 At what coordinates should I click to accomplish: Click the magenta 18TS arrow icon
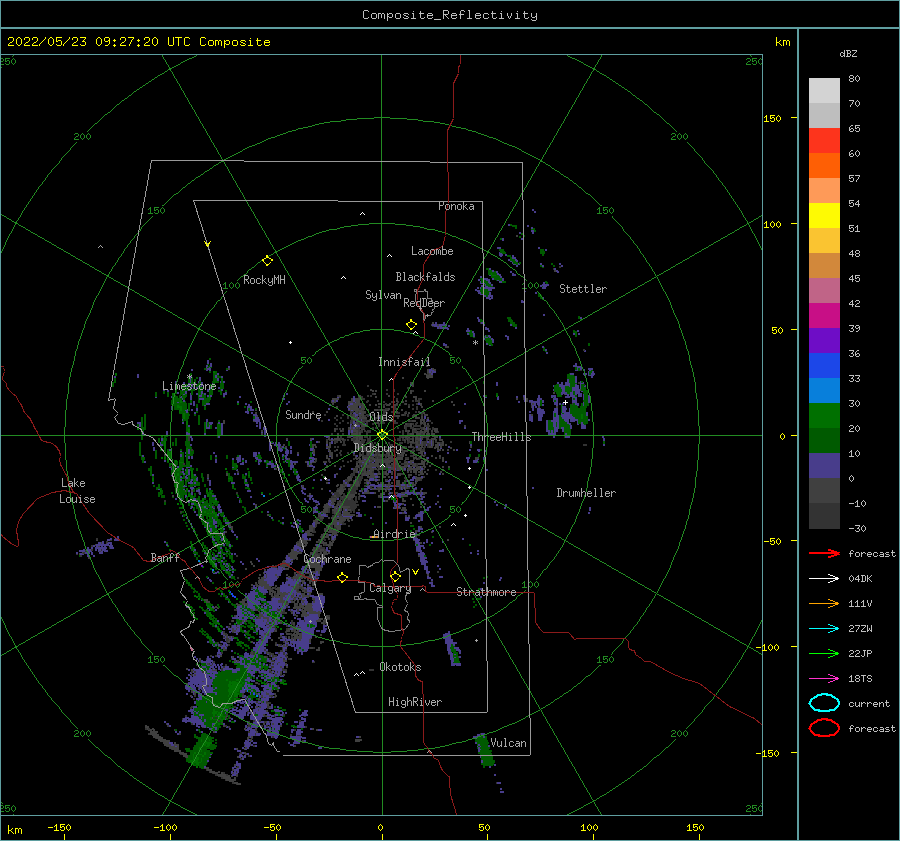point(824,679)
